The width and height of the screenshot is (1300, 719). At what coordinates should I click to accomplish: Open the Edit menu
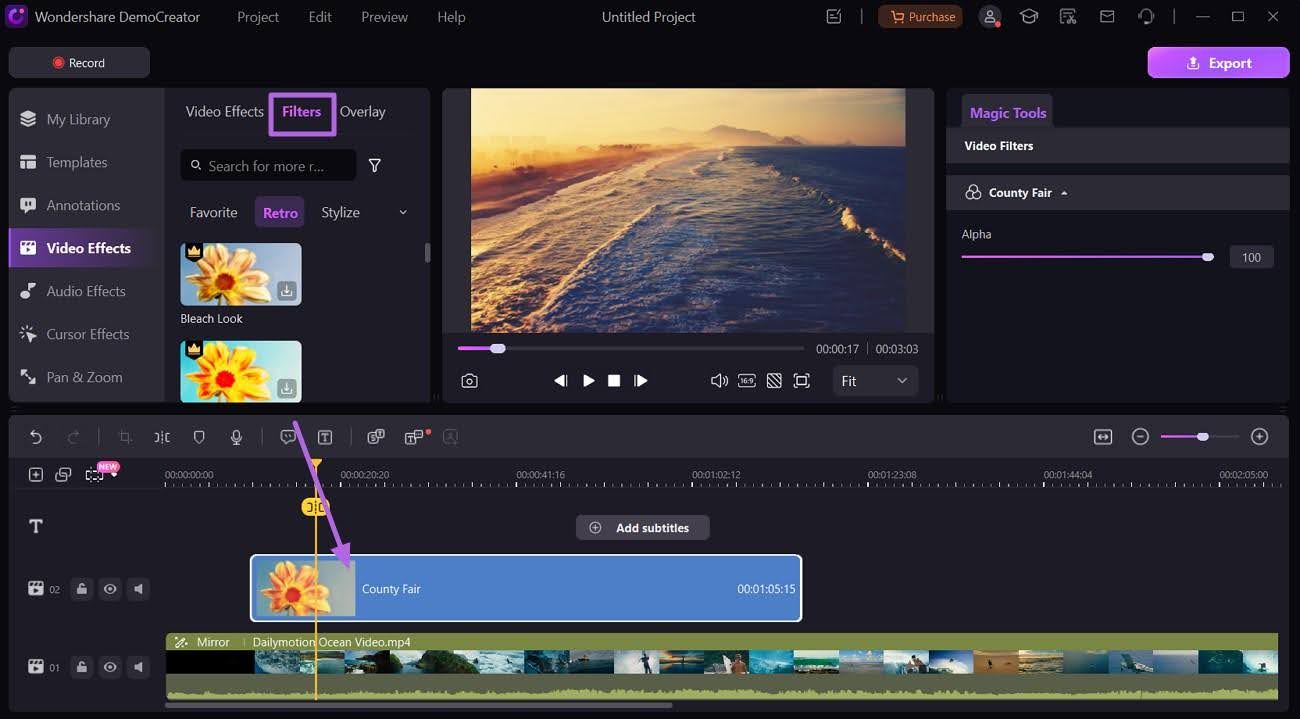point(320,17)
